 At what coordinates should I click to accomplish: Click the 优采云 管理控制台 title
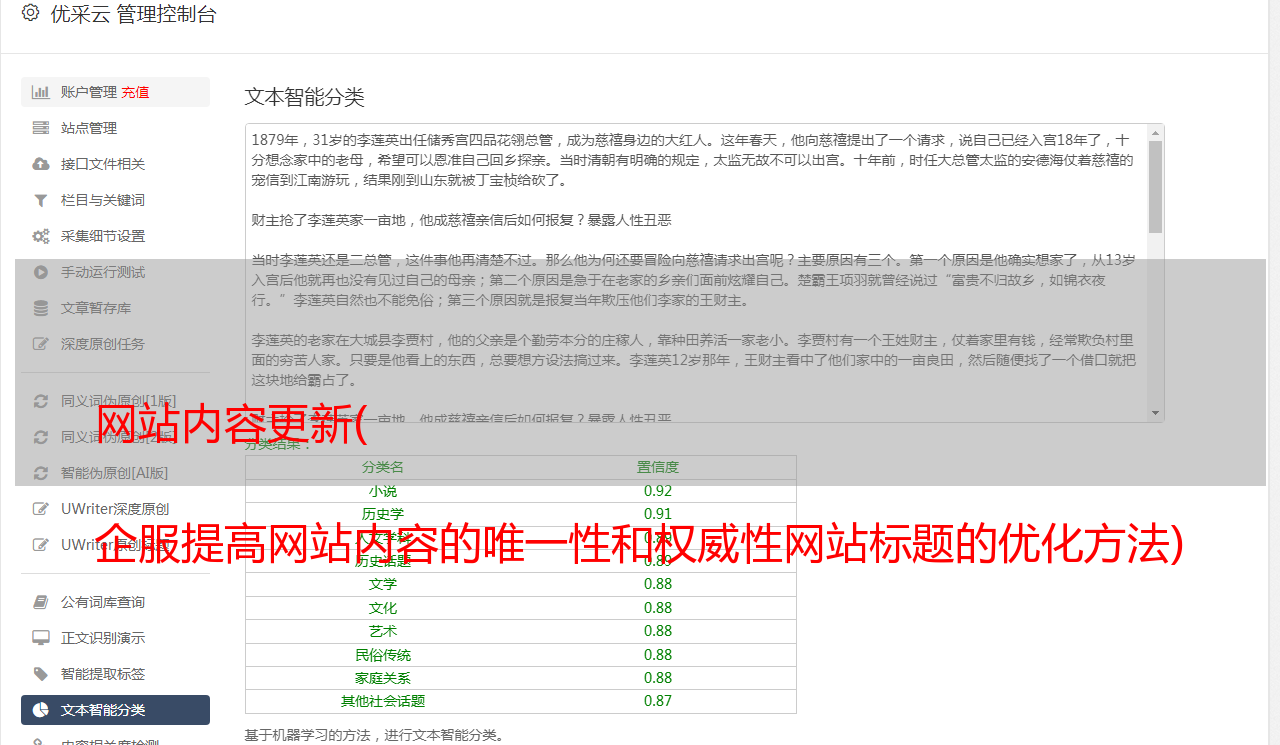tap(133, 14)
